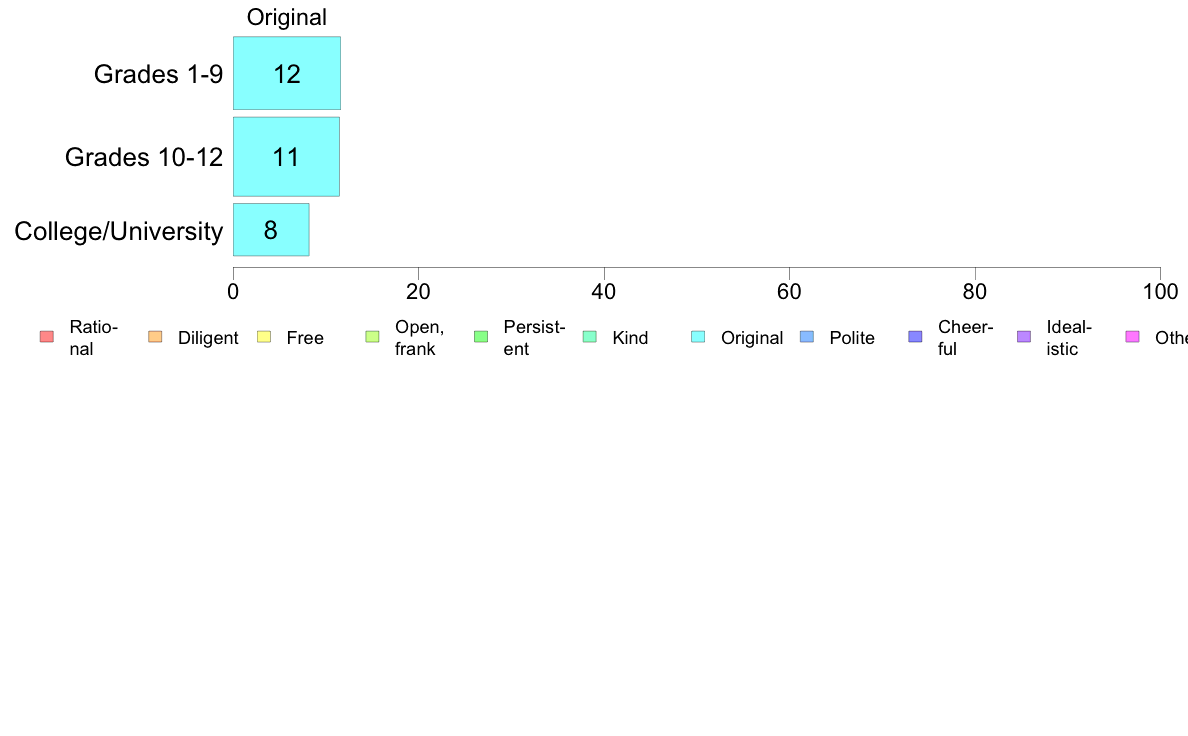Click the pink Other legend swatch
This screenshot has height=736, width=1188.
tap(1133, 337)
